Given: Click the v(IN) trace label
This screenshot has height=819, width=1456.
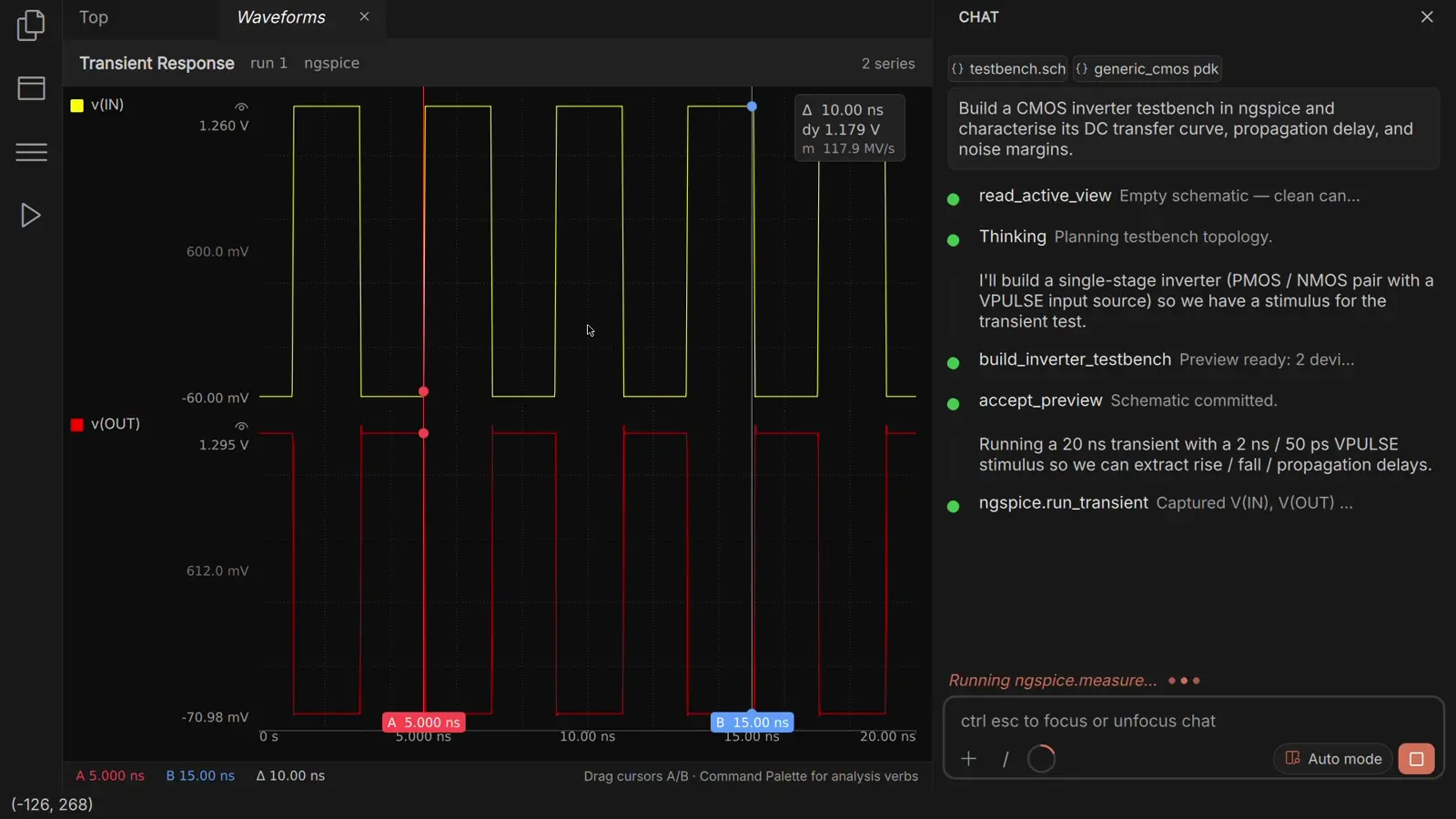Looking at the screenshot, I should click(x=107, y=105).
